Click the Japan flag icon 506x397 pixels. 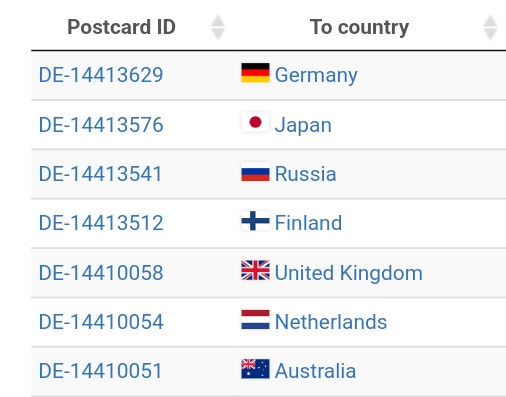tap(255, 122)
